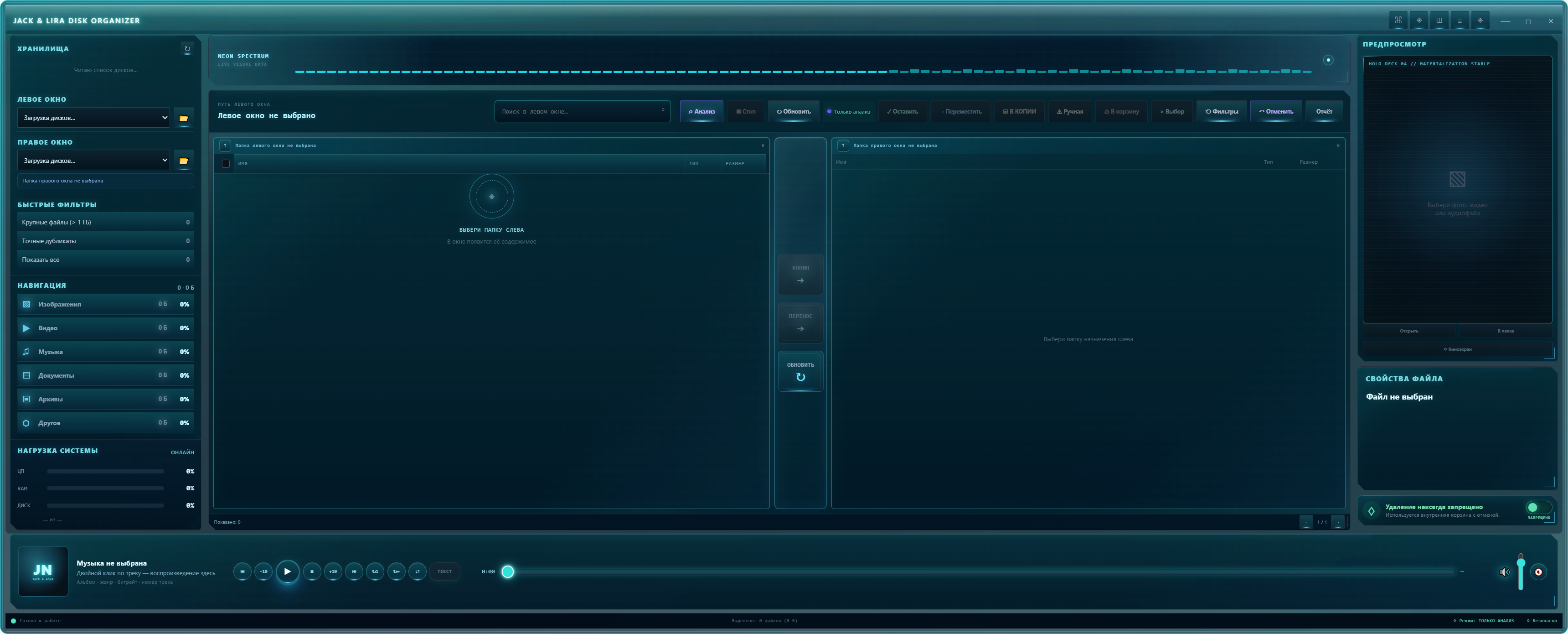Open the Отчёт report
This screenshot has width=1568, height=634.
coord(1324,111)
